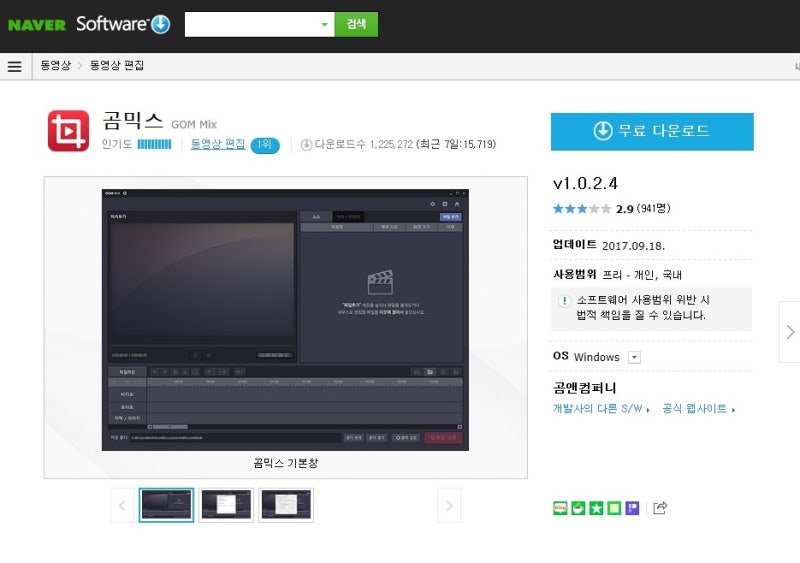The height and width of the screenshot is (563, 800).
Task: Add to bookmarks via green star icon
Action: point(596,508)
